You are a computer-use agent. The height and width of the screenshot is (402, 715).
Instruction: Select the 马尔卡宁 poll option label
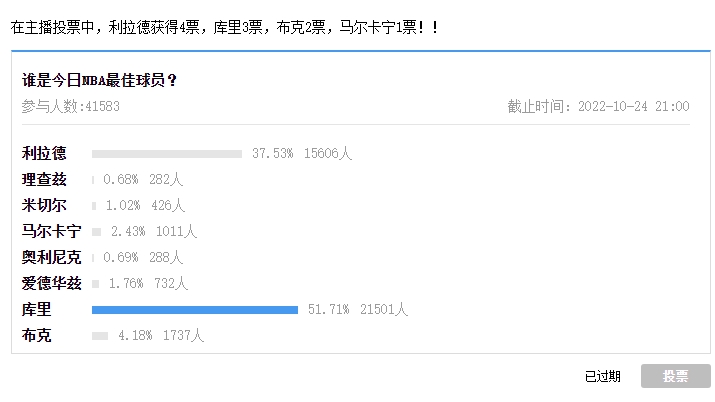click(52, 231)
